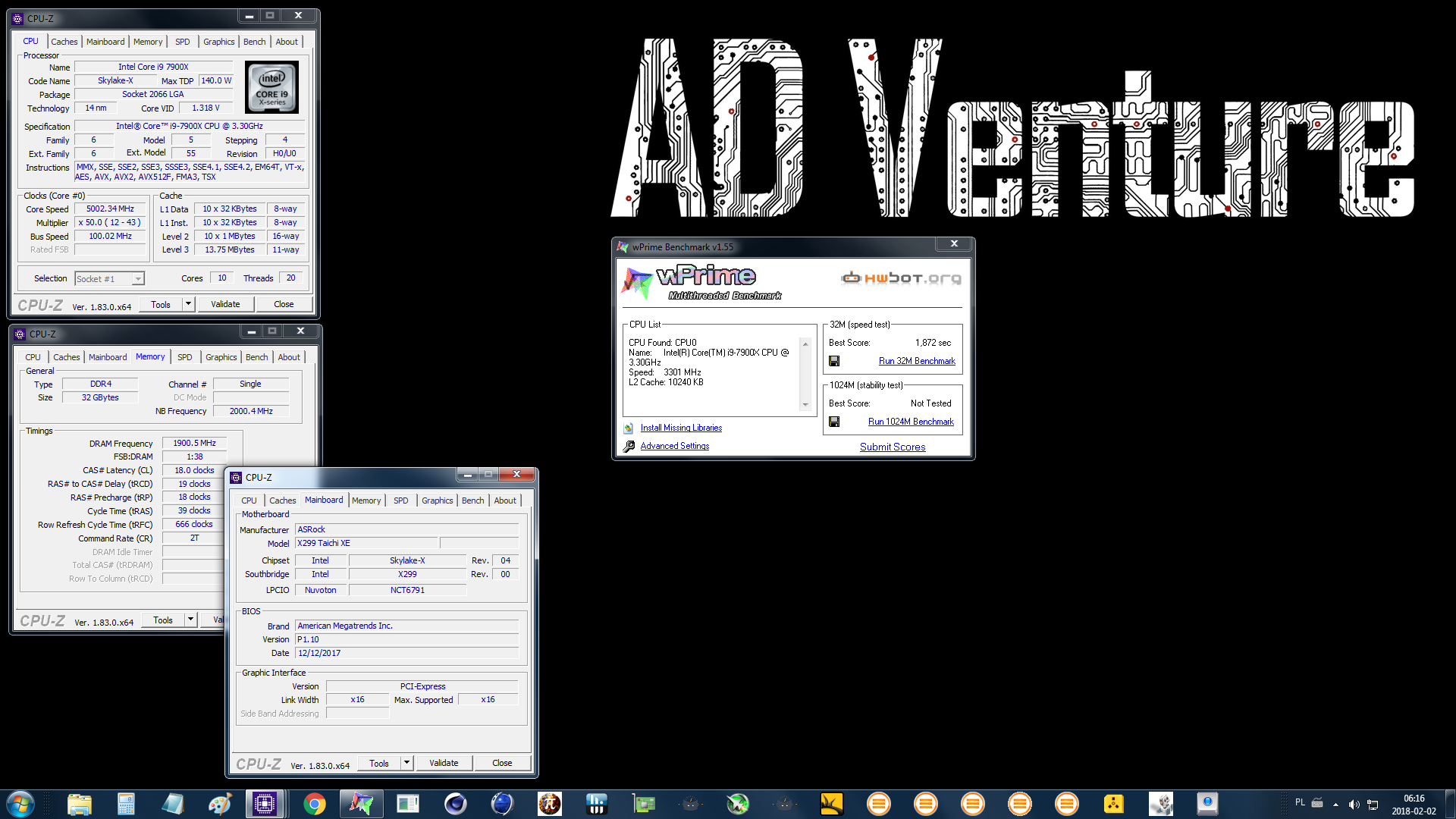Click the PL language indicator in tray
This screenshot has width=1456, height=819.
(x=1300, y=802)
